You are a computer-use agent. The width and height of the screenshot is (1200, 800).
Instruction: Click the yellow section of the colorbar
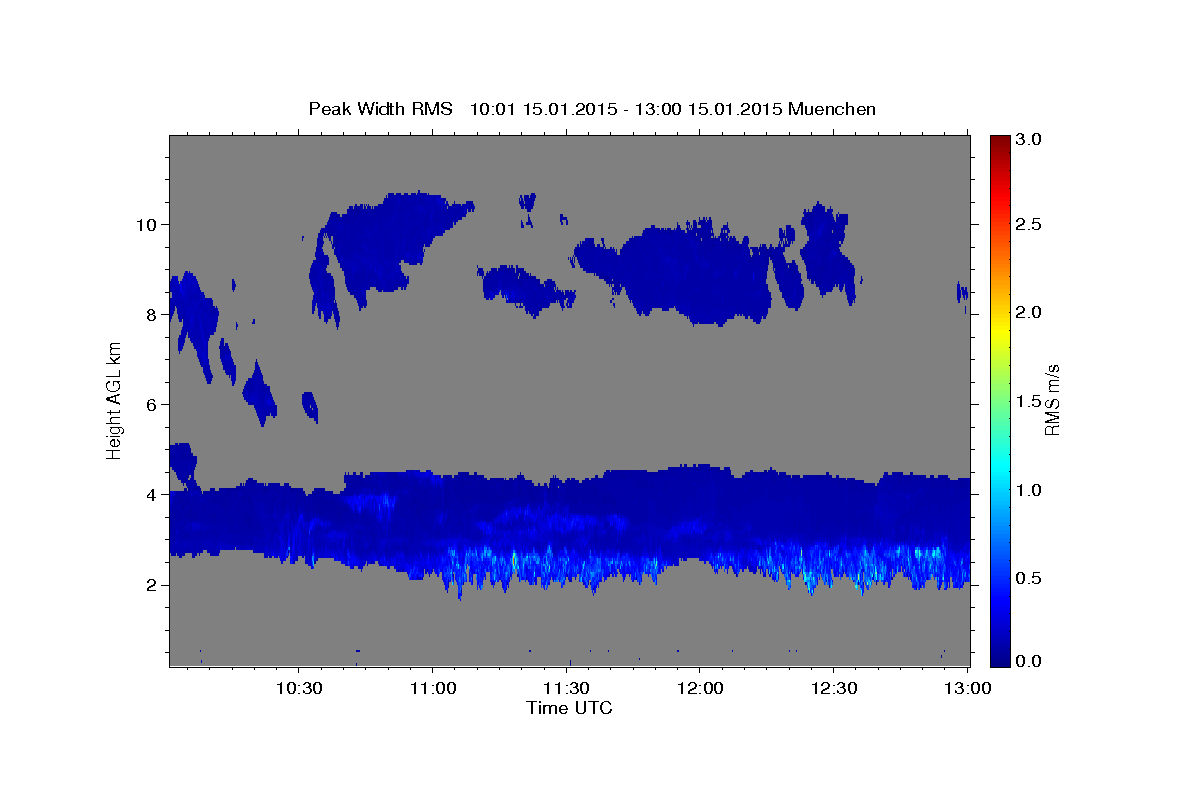[1000, 327]
